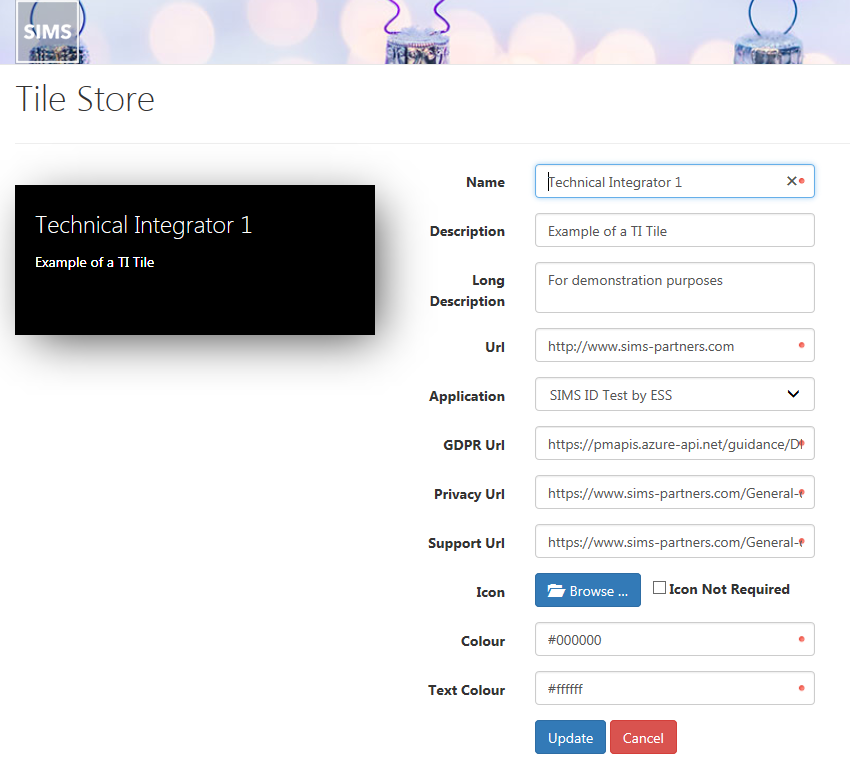Click the Tile Store page heading
This screenshot has width=850, height=773.
85,99
